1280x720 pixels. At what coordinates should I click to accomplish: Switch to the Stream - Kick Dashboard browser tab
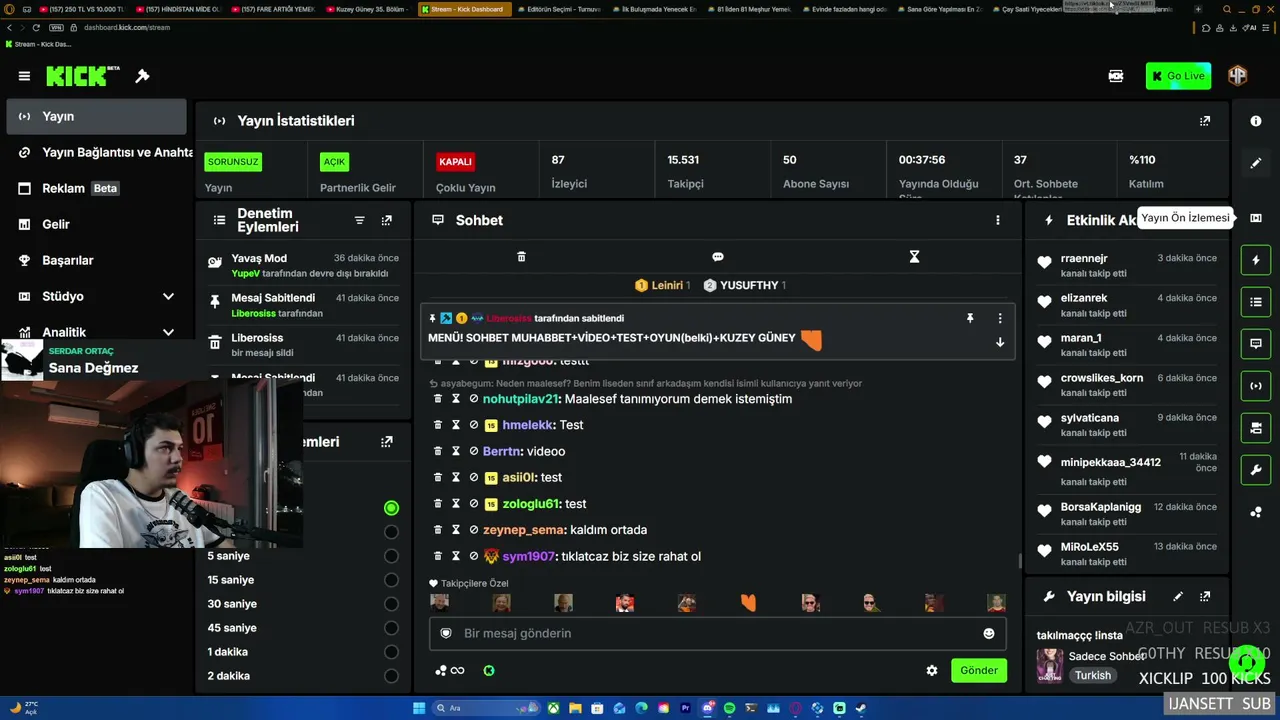(465, 9)
